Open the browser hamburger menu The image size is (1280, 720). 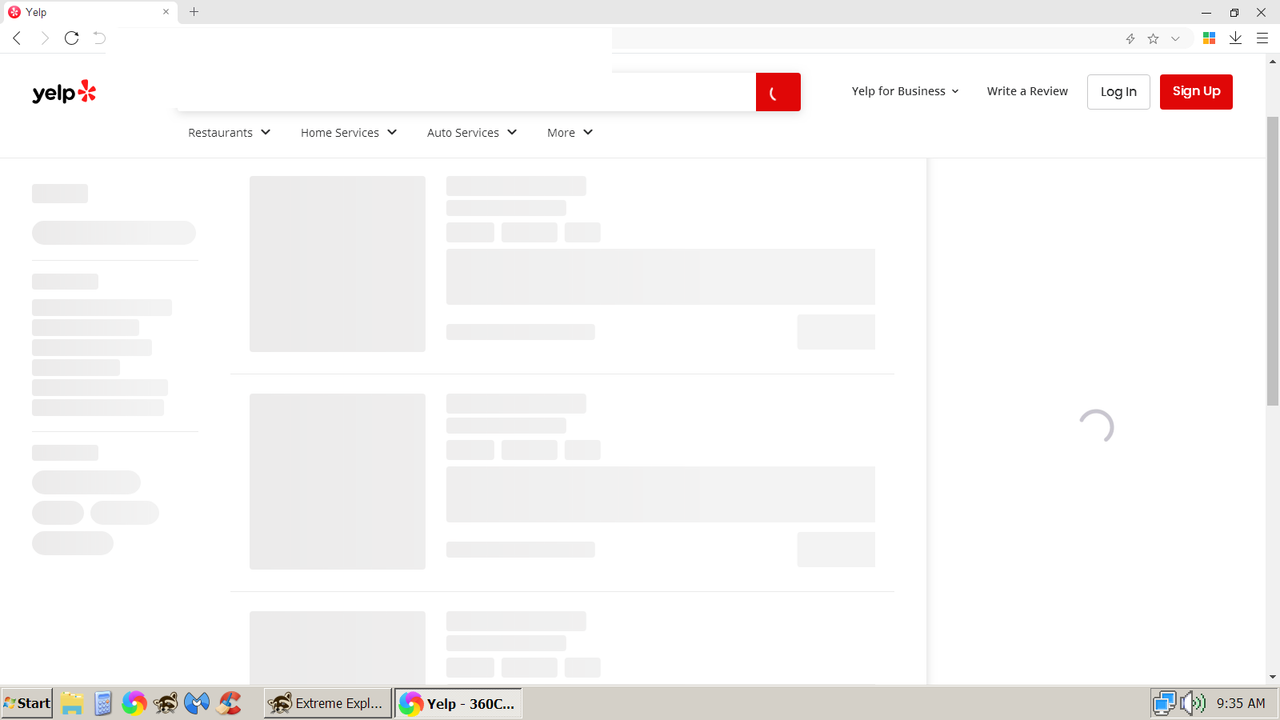pyautogui.click(x=1262, y=38)
